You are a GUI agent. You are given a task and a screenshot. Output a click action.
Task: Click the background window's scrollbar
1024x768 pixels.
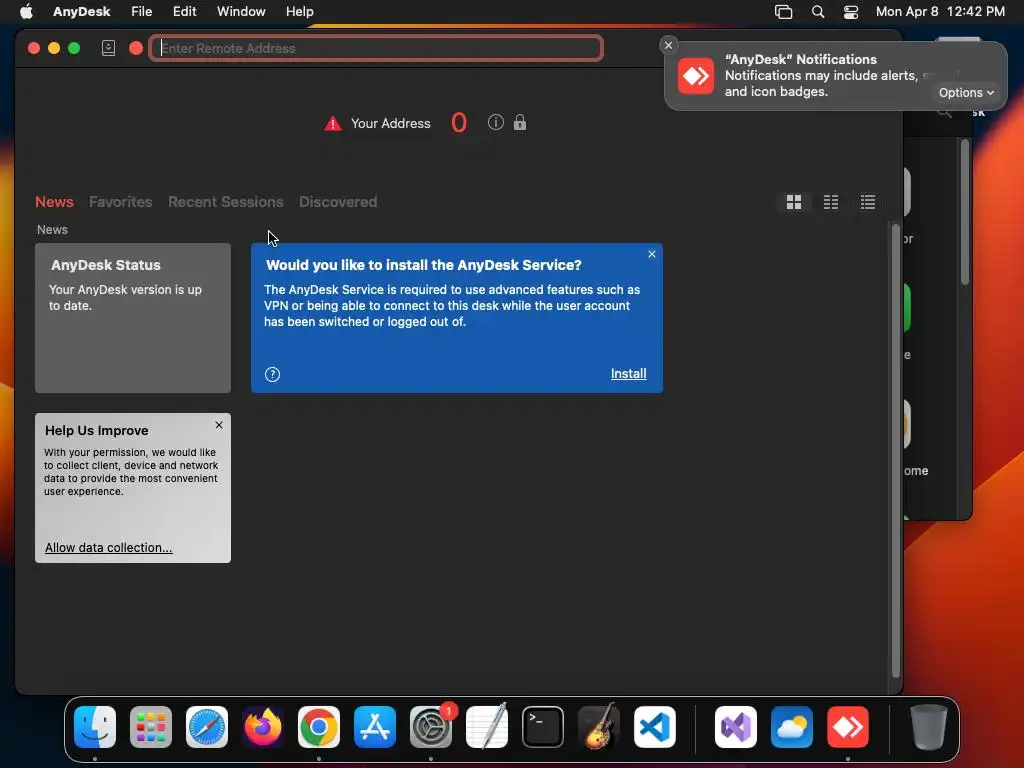tap(965, 212)
